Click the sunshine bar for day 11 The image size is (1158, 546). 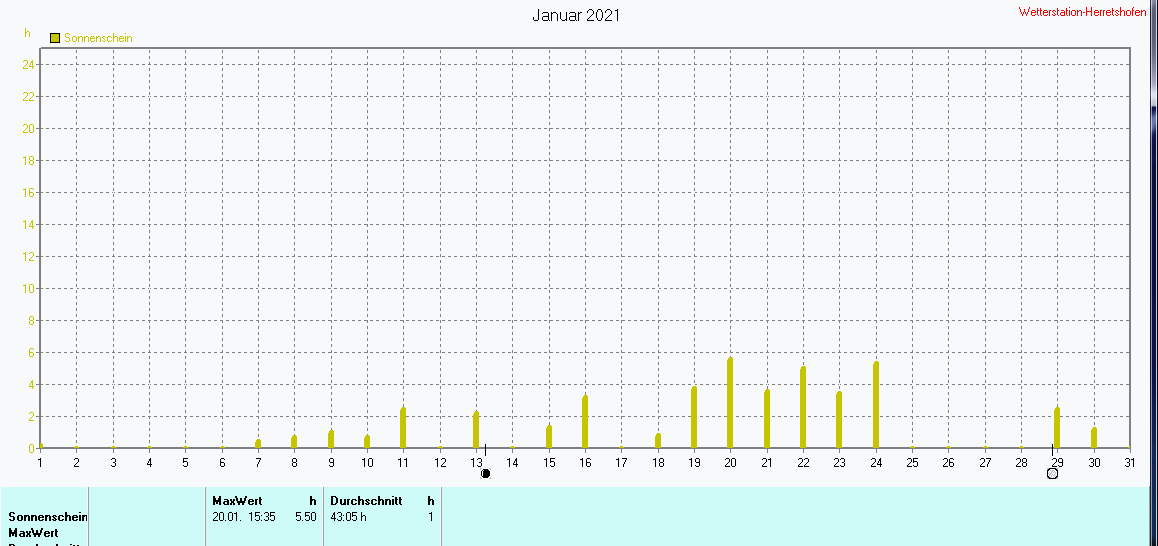pyautogui.click(x=403, y=428)
